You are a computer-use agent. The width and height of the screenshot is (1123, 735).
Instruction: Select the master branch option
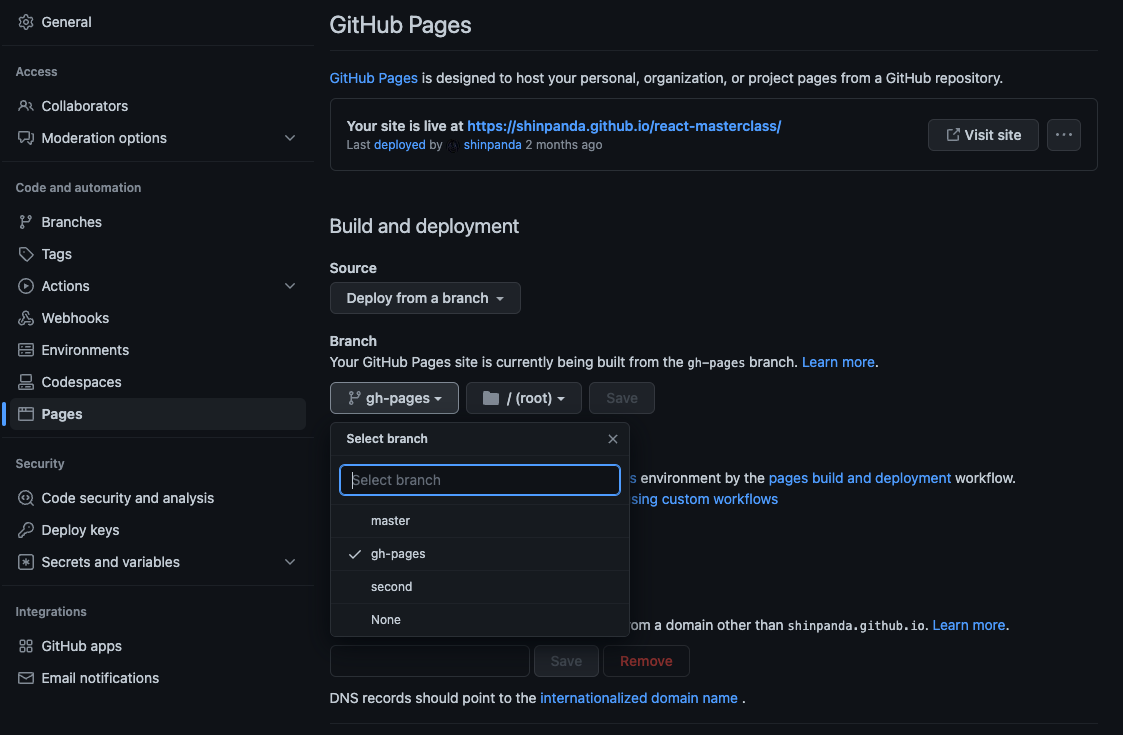(390, 520)
